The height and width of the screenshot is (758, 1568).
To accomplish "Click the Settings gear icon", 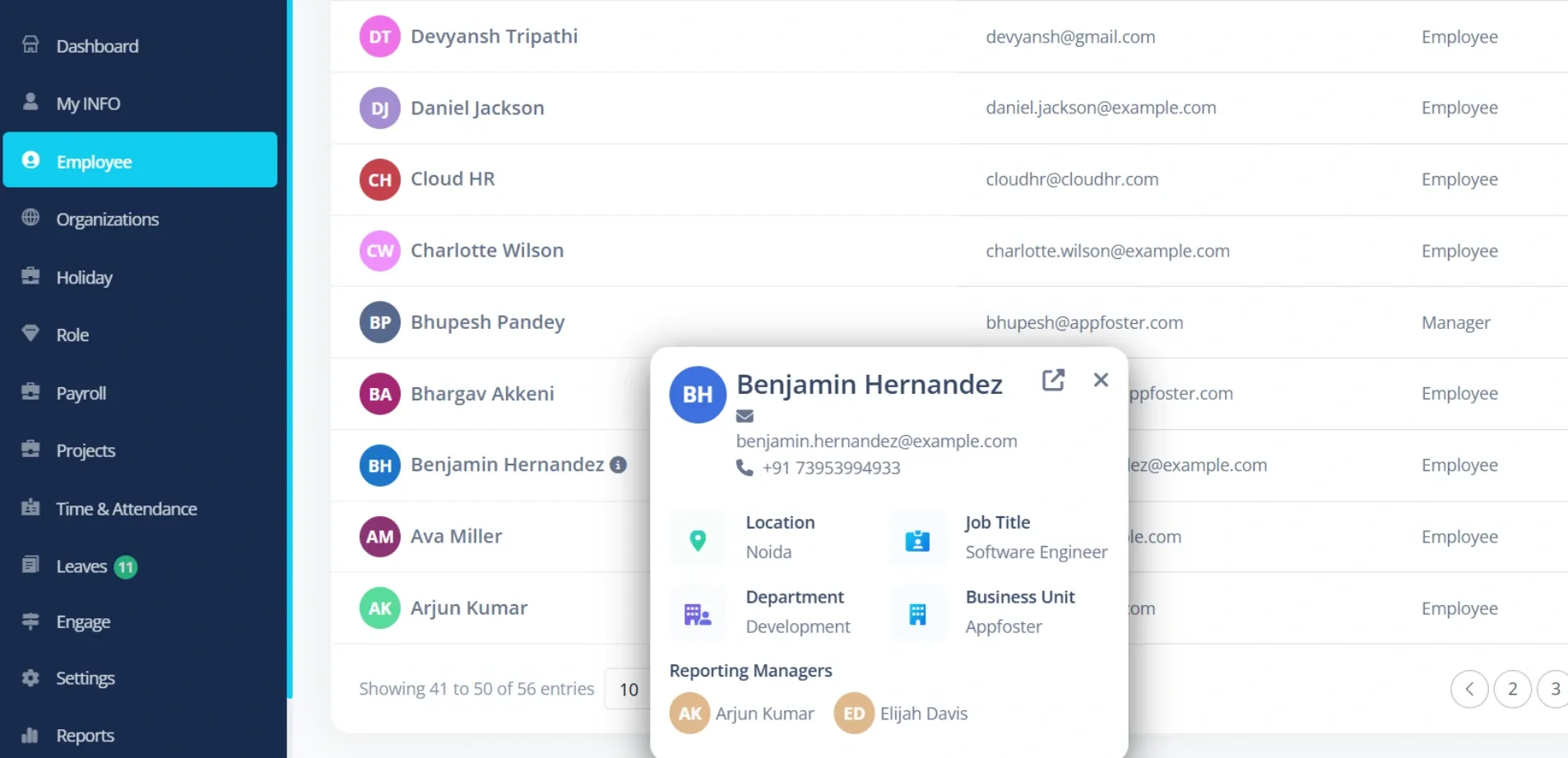I will (x=30, y=677).
